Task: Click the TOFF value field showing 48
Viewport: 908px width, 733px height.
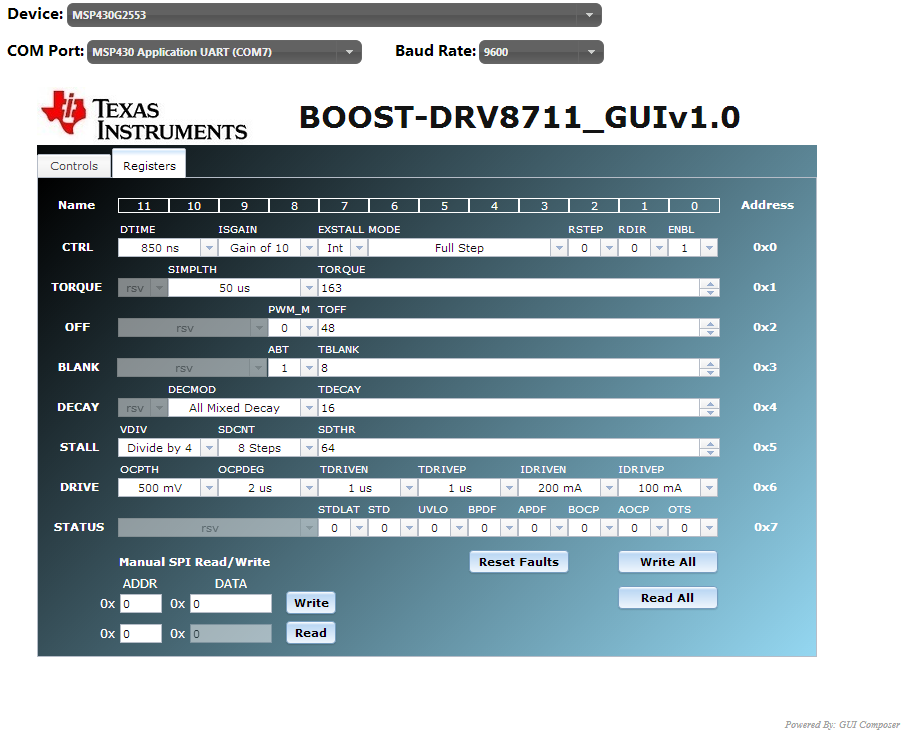Action: pos(508,328)
